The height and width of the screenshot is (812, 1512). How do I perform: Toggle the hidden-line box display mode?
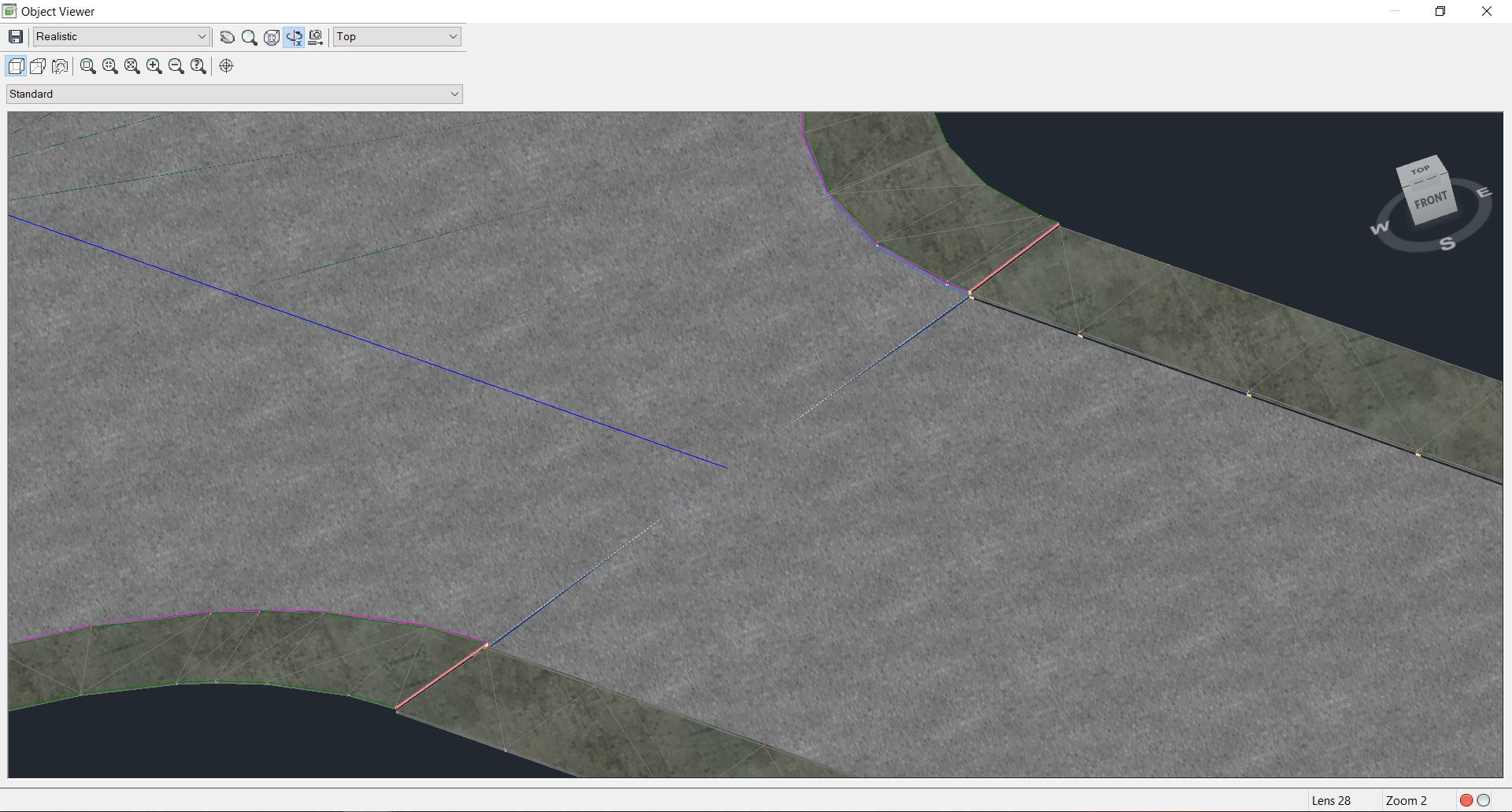38,66
